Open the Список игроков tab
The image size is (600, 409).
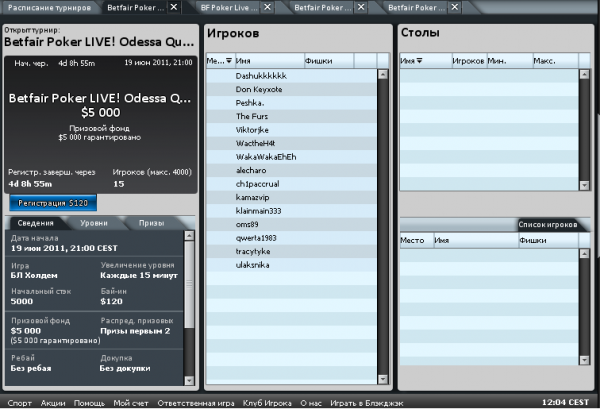click(548, 225)
